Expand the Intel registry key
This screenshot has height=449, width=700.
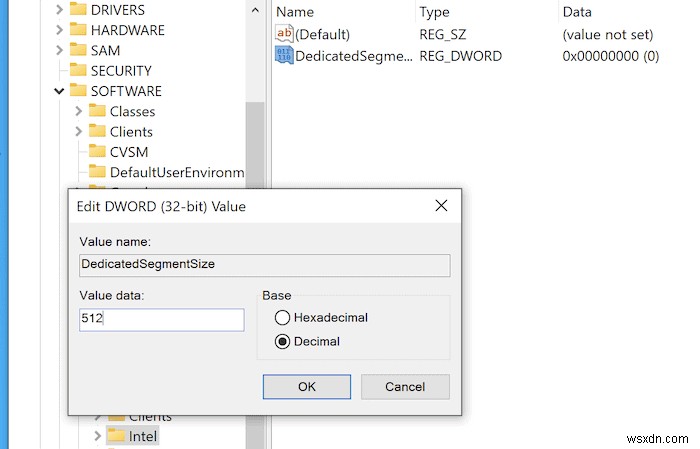click(97, 436)
